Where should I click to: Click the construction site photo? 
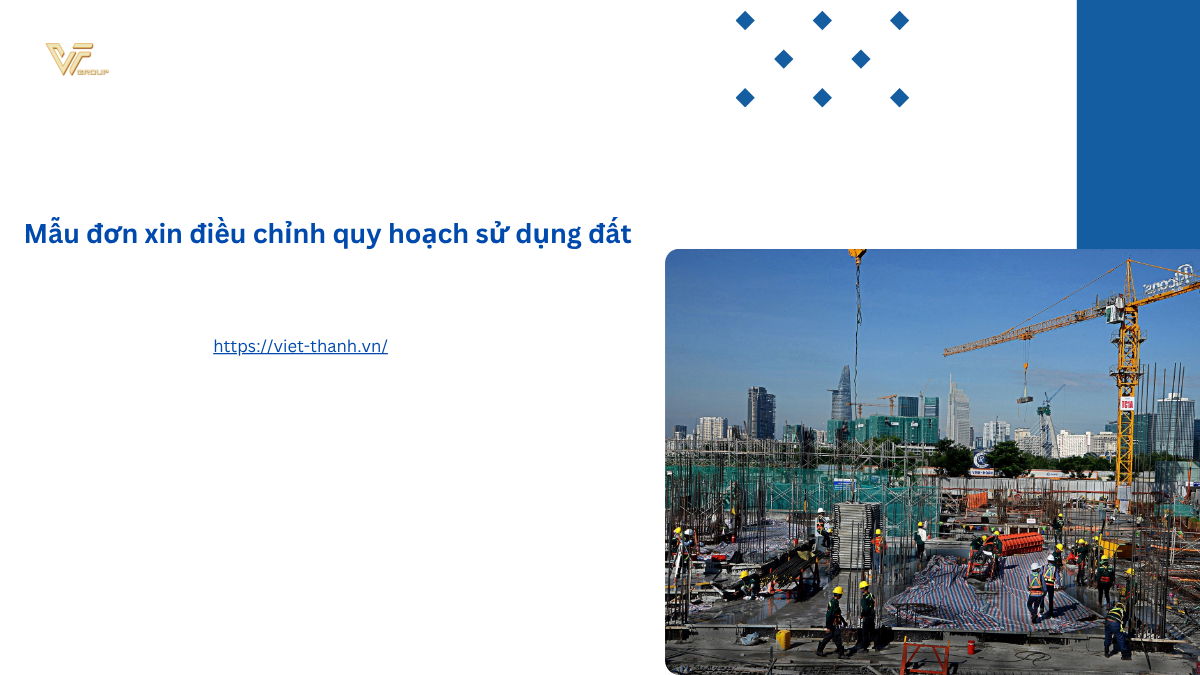[932, 461]
